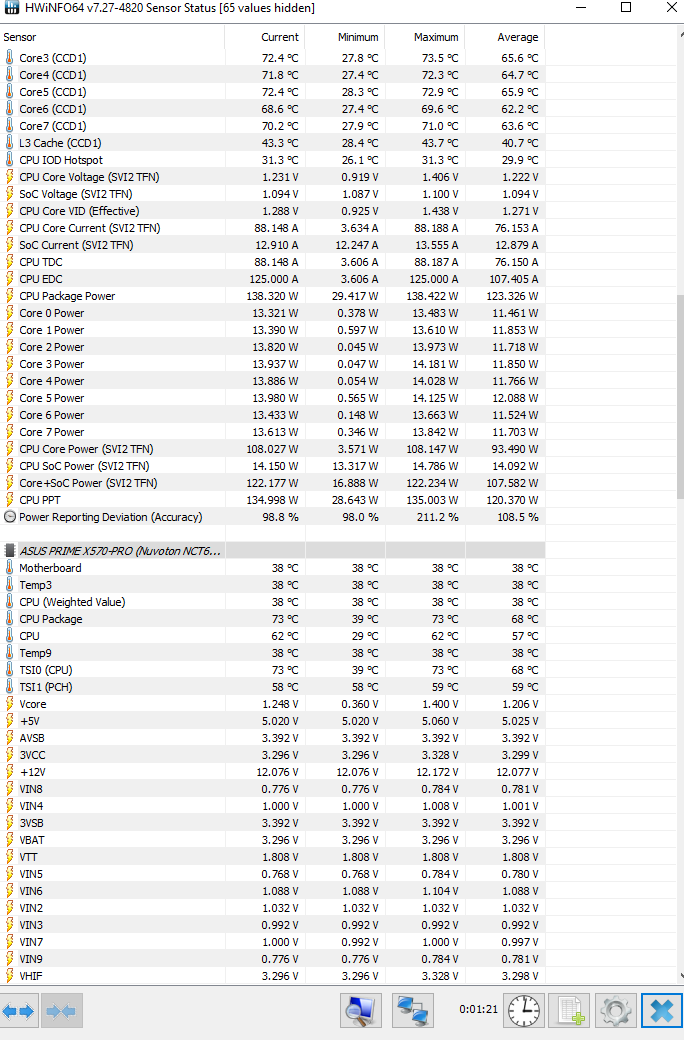Close sensors with the blue X button
Screen dimensions: 684x1040
[x=661, y=1011]
